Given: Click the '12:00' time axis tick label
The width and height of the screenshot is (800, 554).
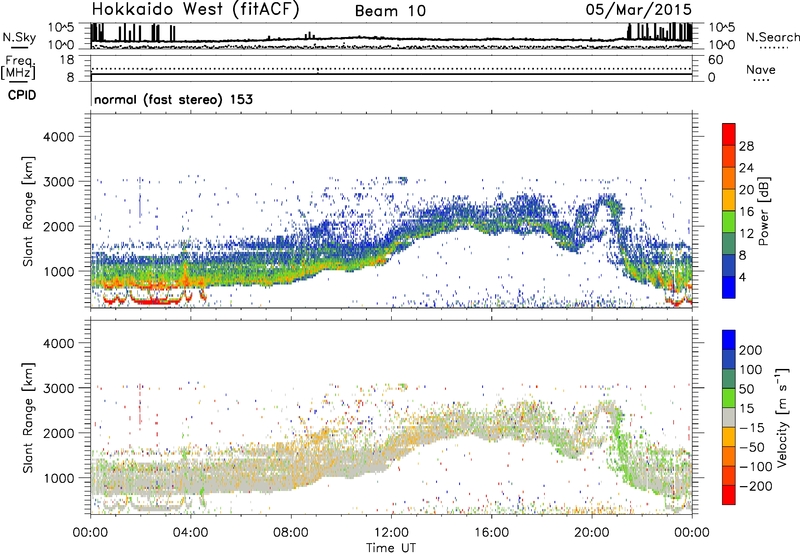Looking at the screenshot, I should point(391,533).
